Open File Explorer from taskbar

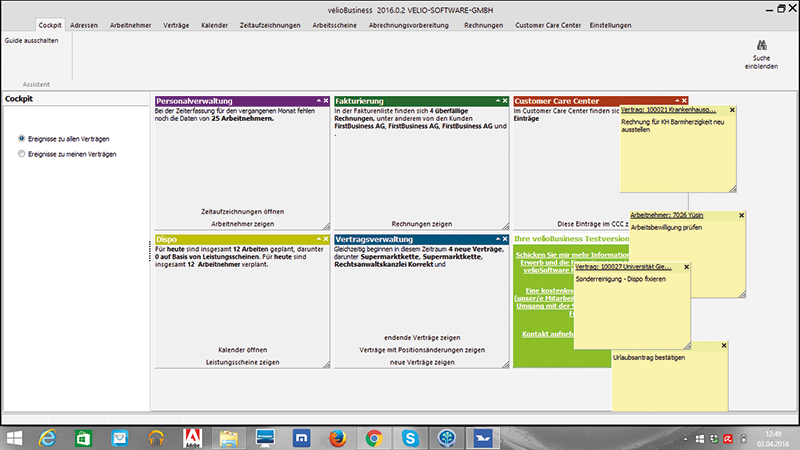[229, 438]
